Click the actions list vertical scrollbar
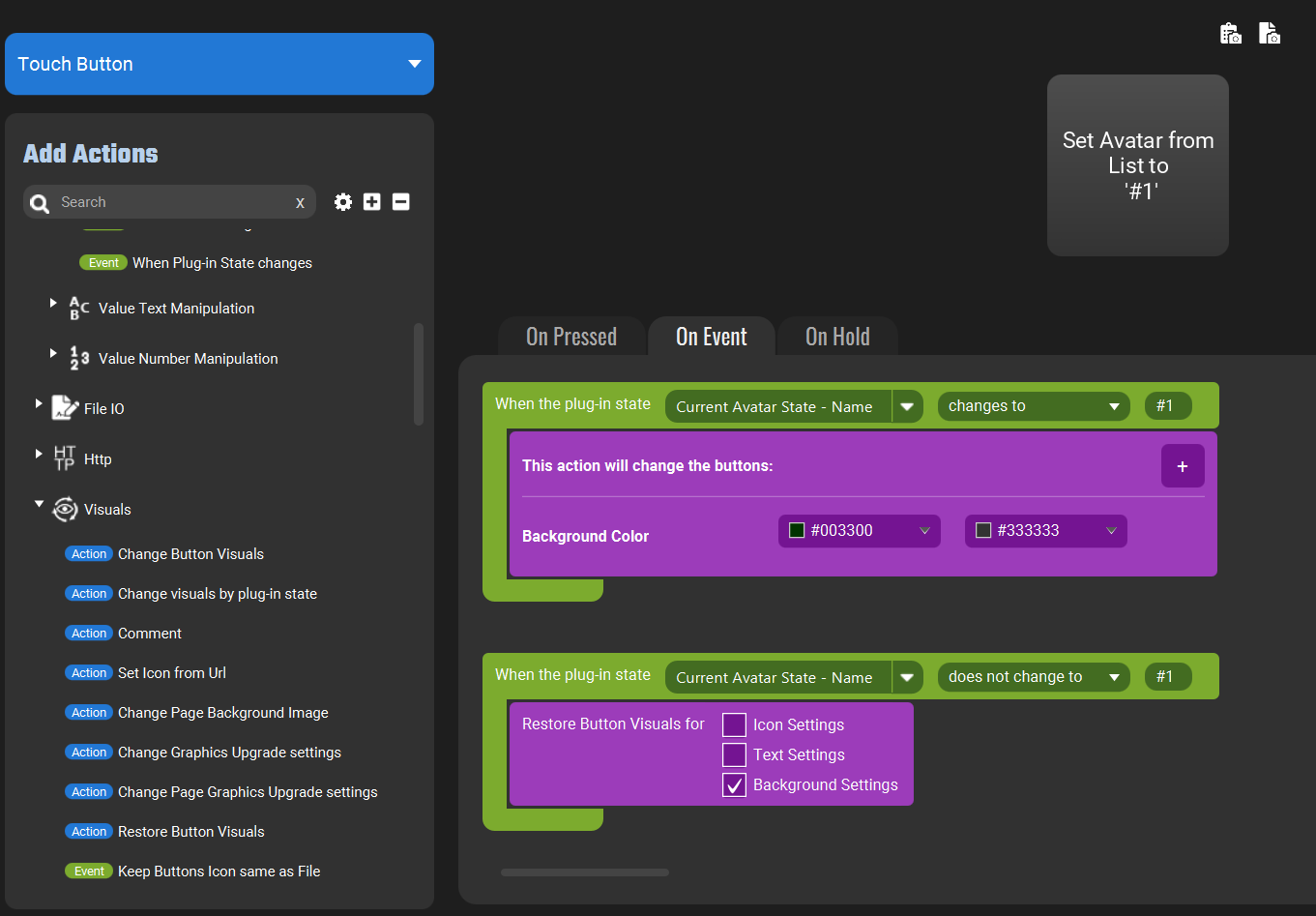This screenshot has height=916, width=1316. coord(419,374)
